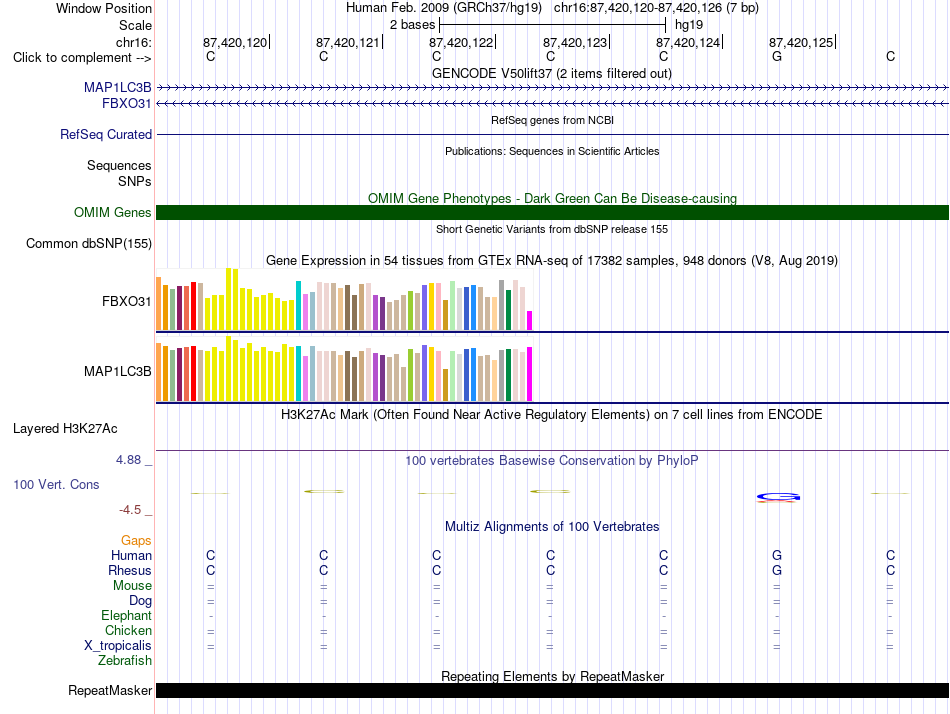Click the FBXO31 gene track label

pyautogui.click(x=127, y=104)
